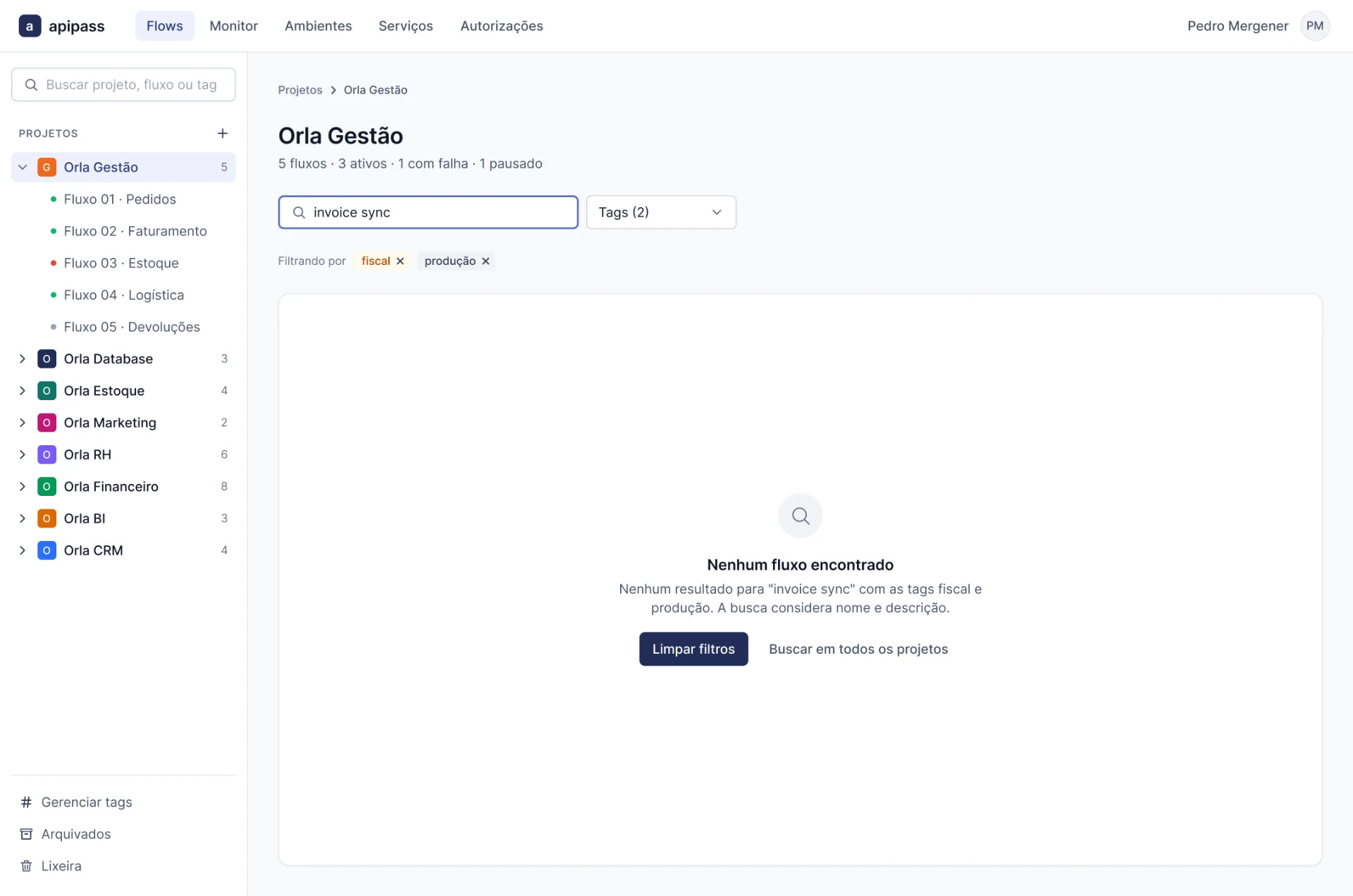The height and width of the screenshot is (896, 1353).
Task: Remove the fiscal tag filter
Action: 400,261
